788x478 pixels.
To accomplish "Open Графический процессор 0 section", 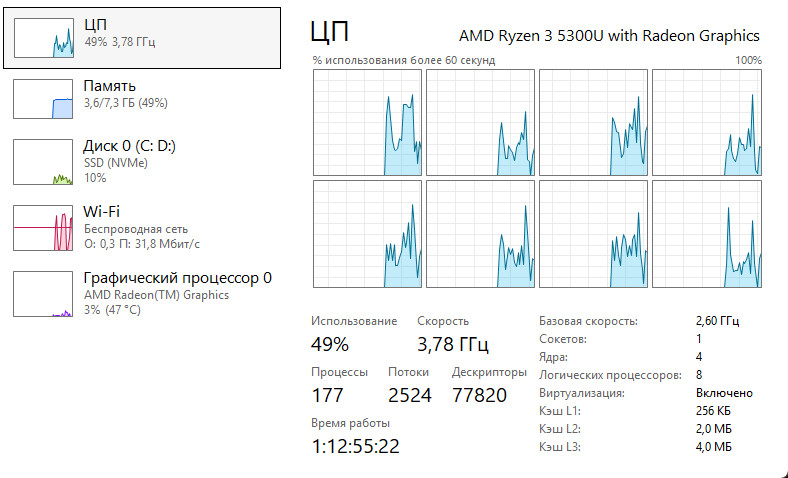I will (x=142, y=294).
